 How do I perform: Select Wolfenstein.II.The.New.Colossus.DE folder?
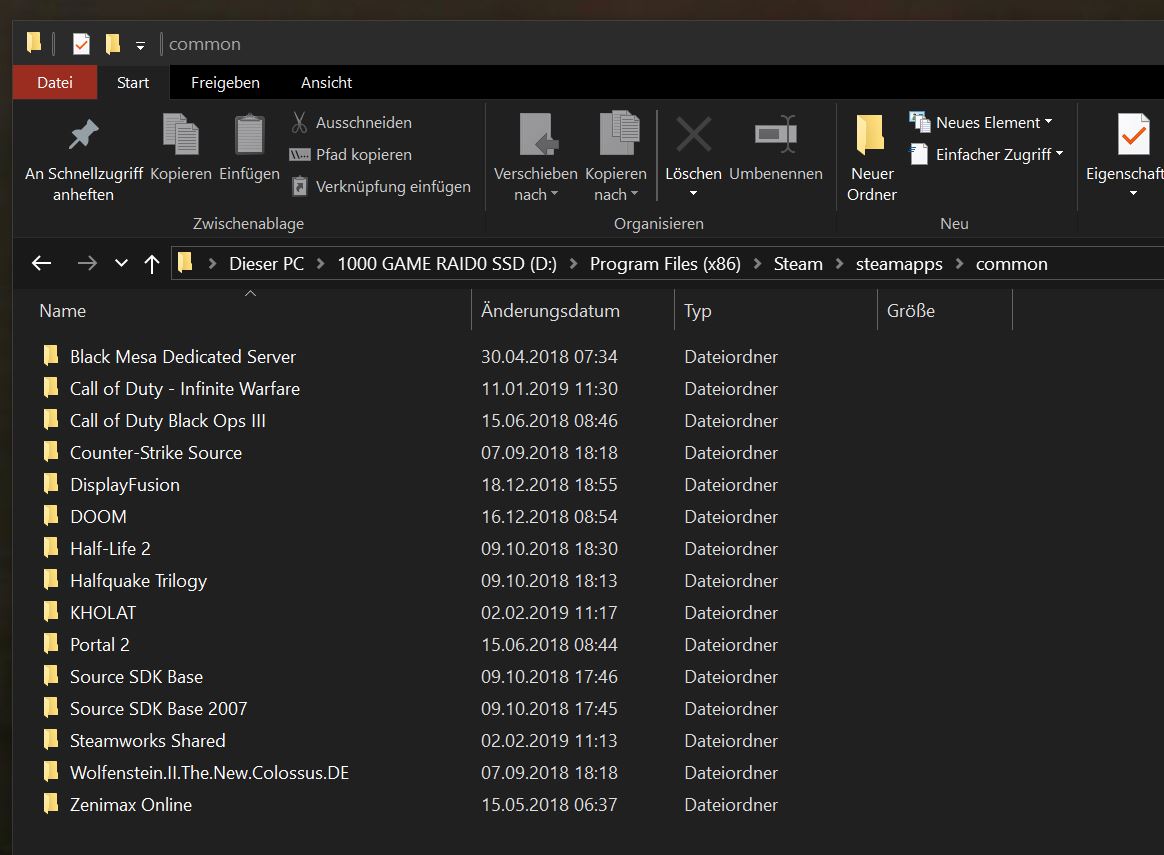(209, 773)
